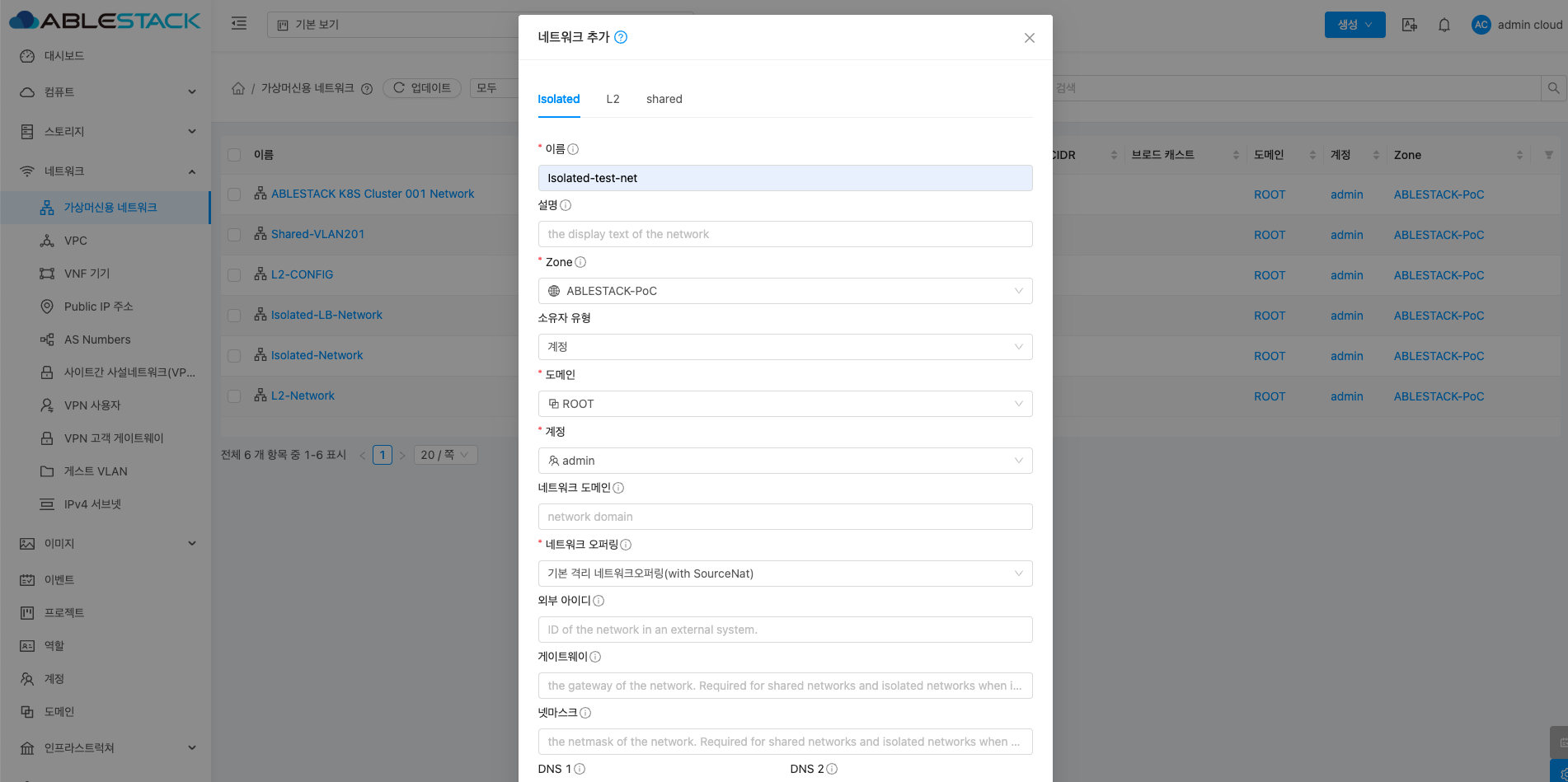Open help icon next to 네트워크 추가 title
Screen dimensions: 1568x782
(x=621, y=37)
